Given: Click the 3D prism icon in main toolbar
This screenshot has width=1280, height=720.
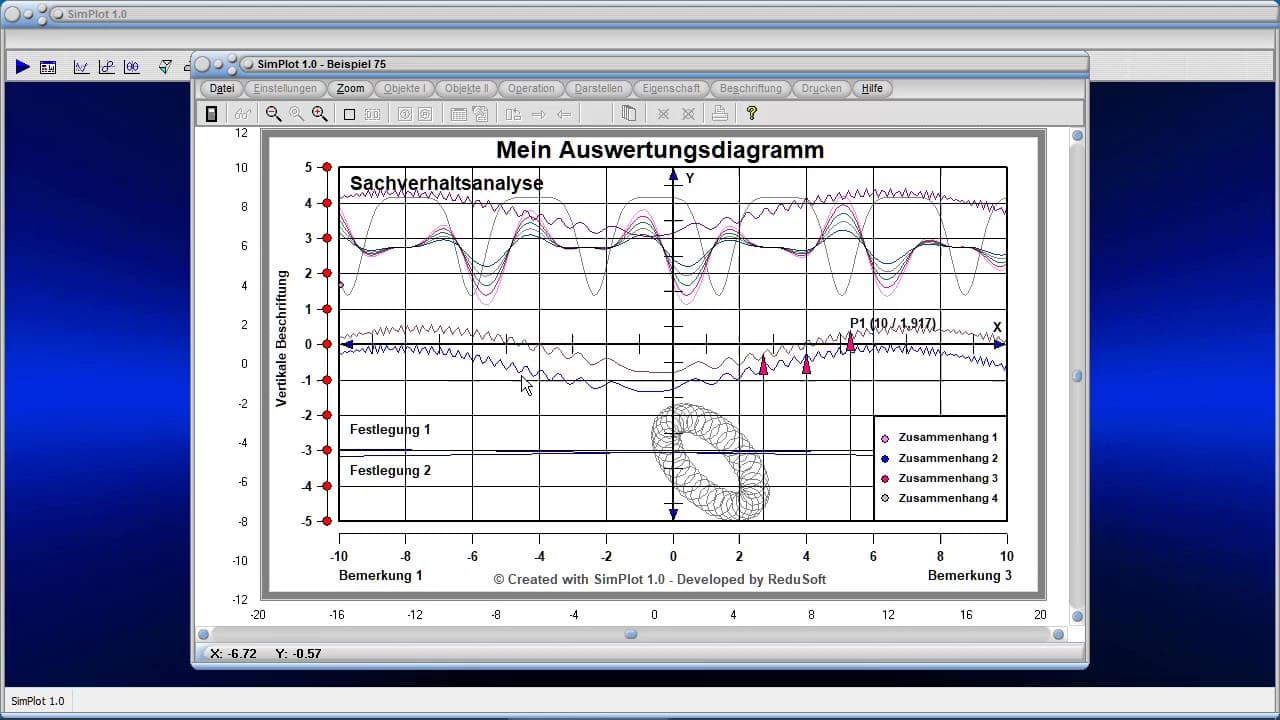Looking at the screenshot, I should [165, 67].
